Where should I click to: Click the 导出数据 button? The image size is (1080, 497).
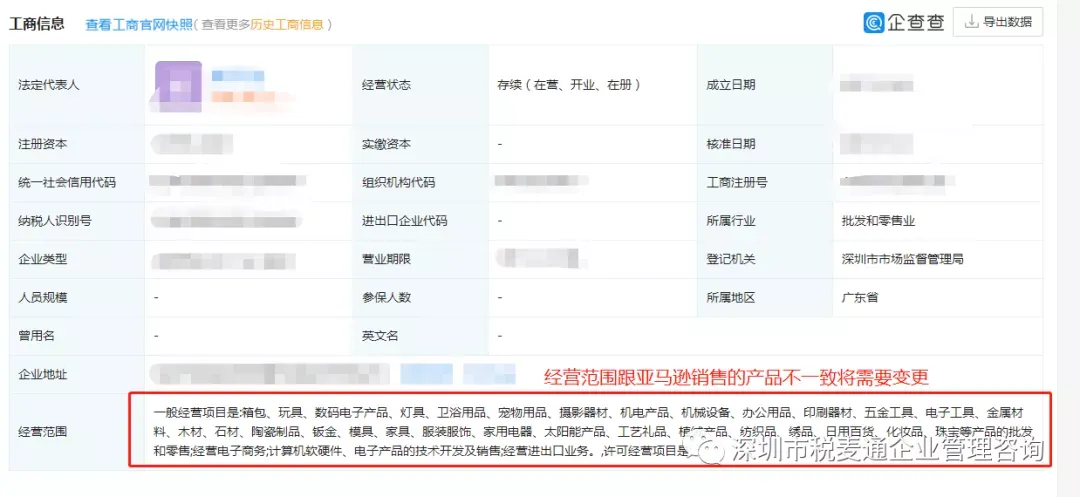997,22
